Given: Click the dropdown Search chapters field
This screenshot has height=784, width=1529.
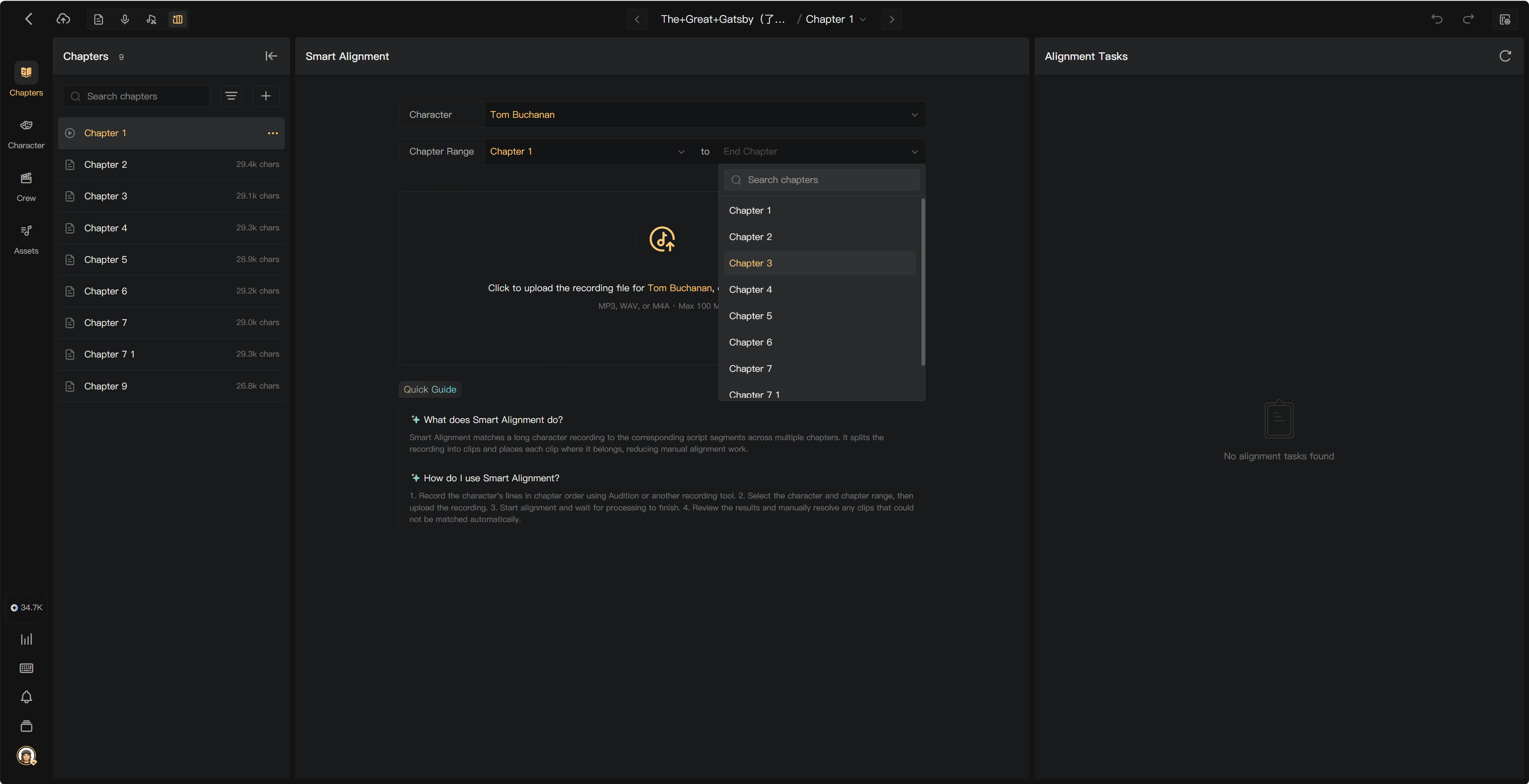Looking at the screenshot, I should 822,180.
